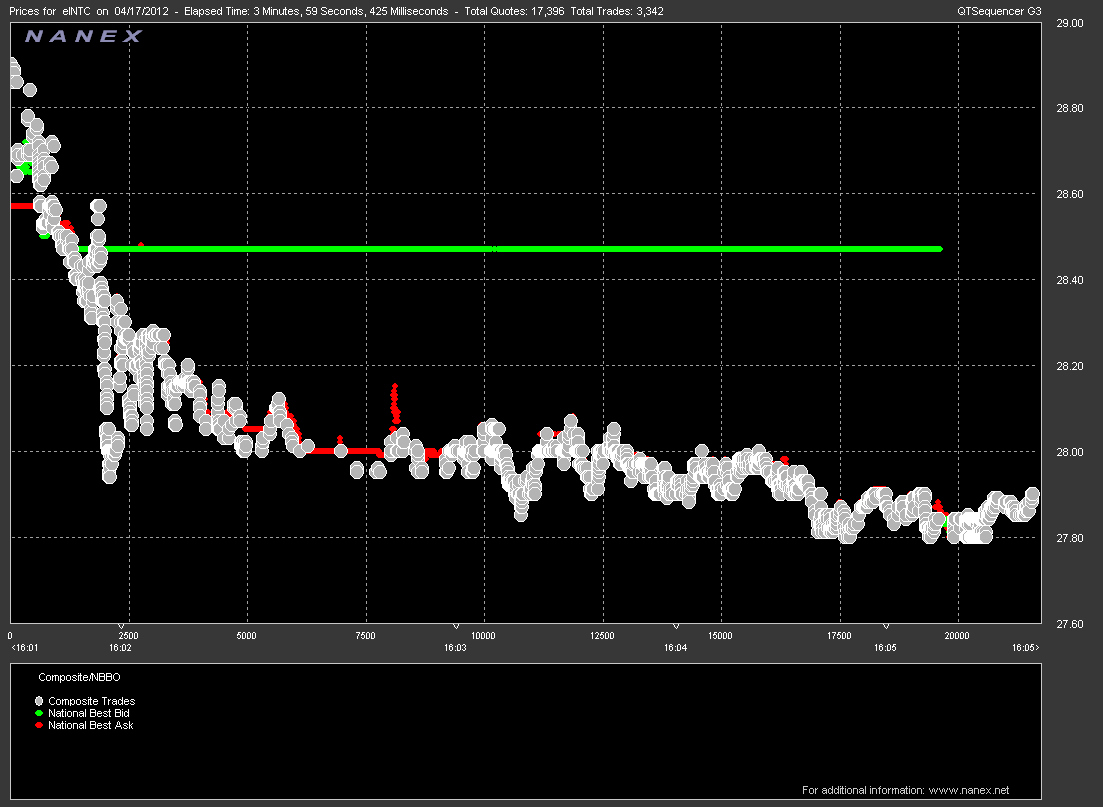Click the 15000 tick label on x-axis
The image size is (1103, 807).
click(x=720, y=635)
